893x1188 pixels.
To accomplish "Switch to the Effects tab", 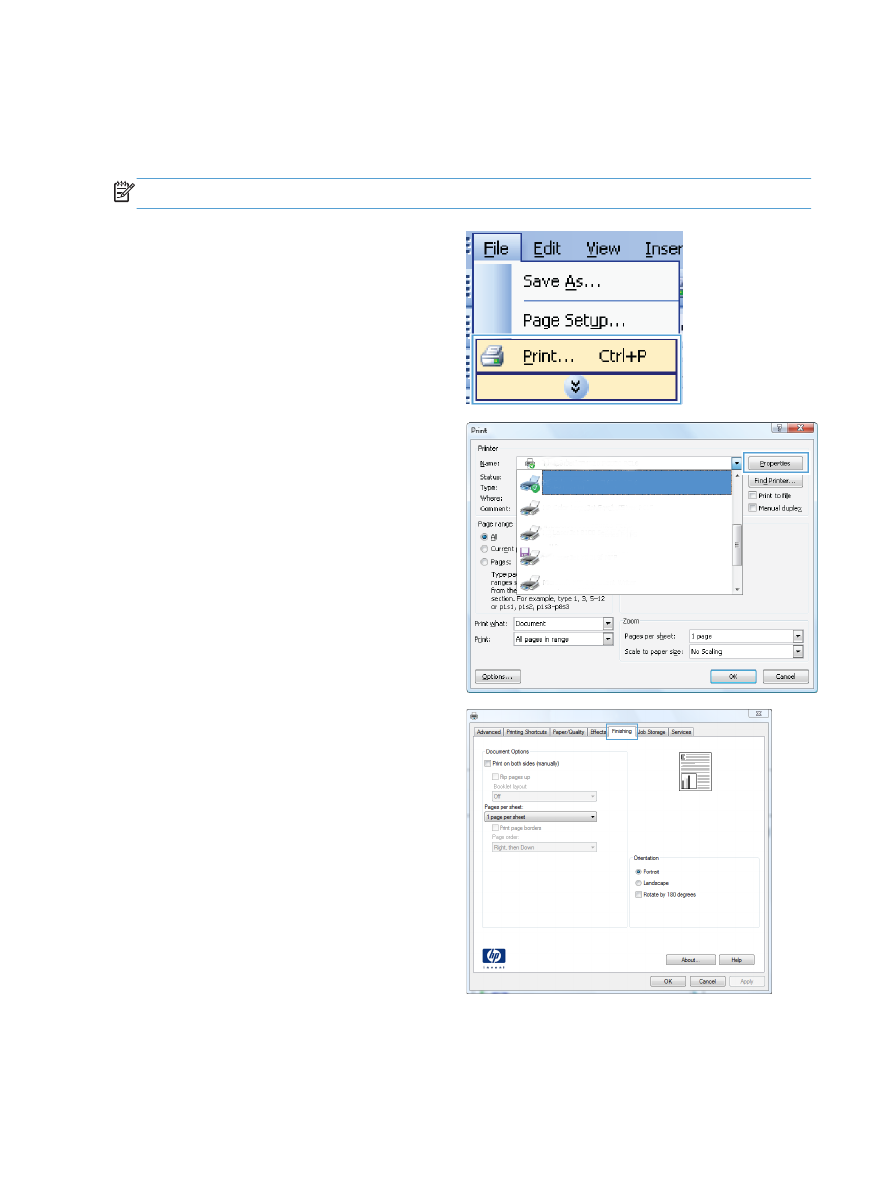I will tap(598, 732).
